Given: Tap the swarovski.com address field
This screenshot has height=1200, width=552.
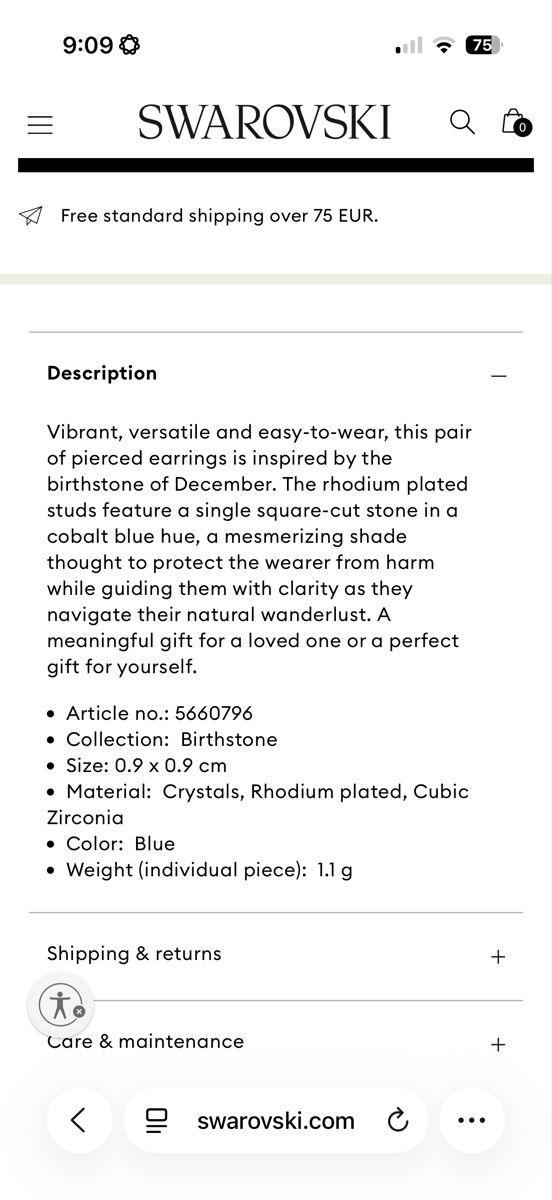Looking at the screenshot, I should [276, 1120].
